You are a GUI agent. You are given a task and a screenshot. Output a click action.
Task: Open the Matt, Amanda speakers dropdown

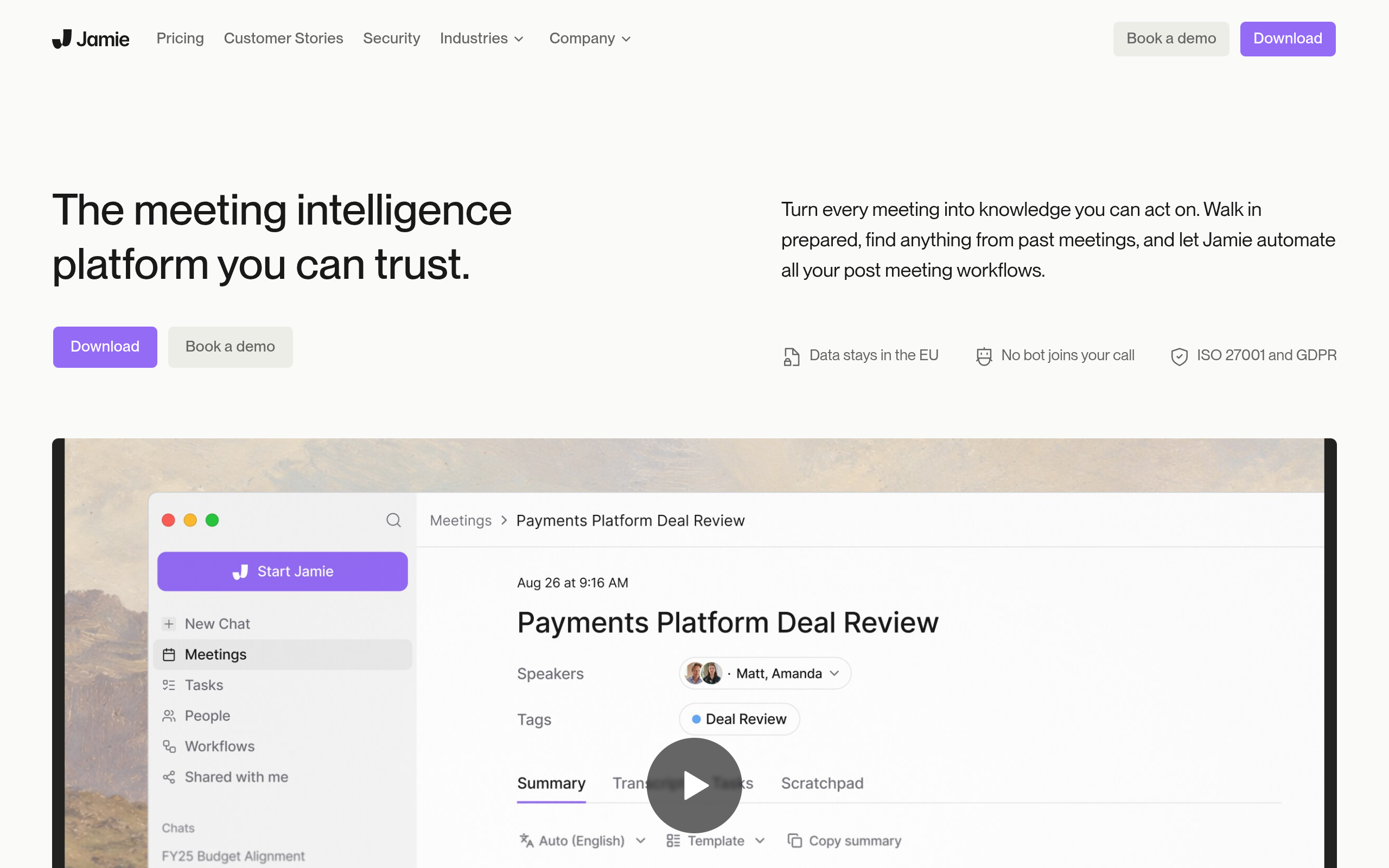pyautogui.click(x=764, y=673)
